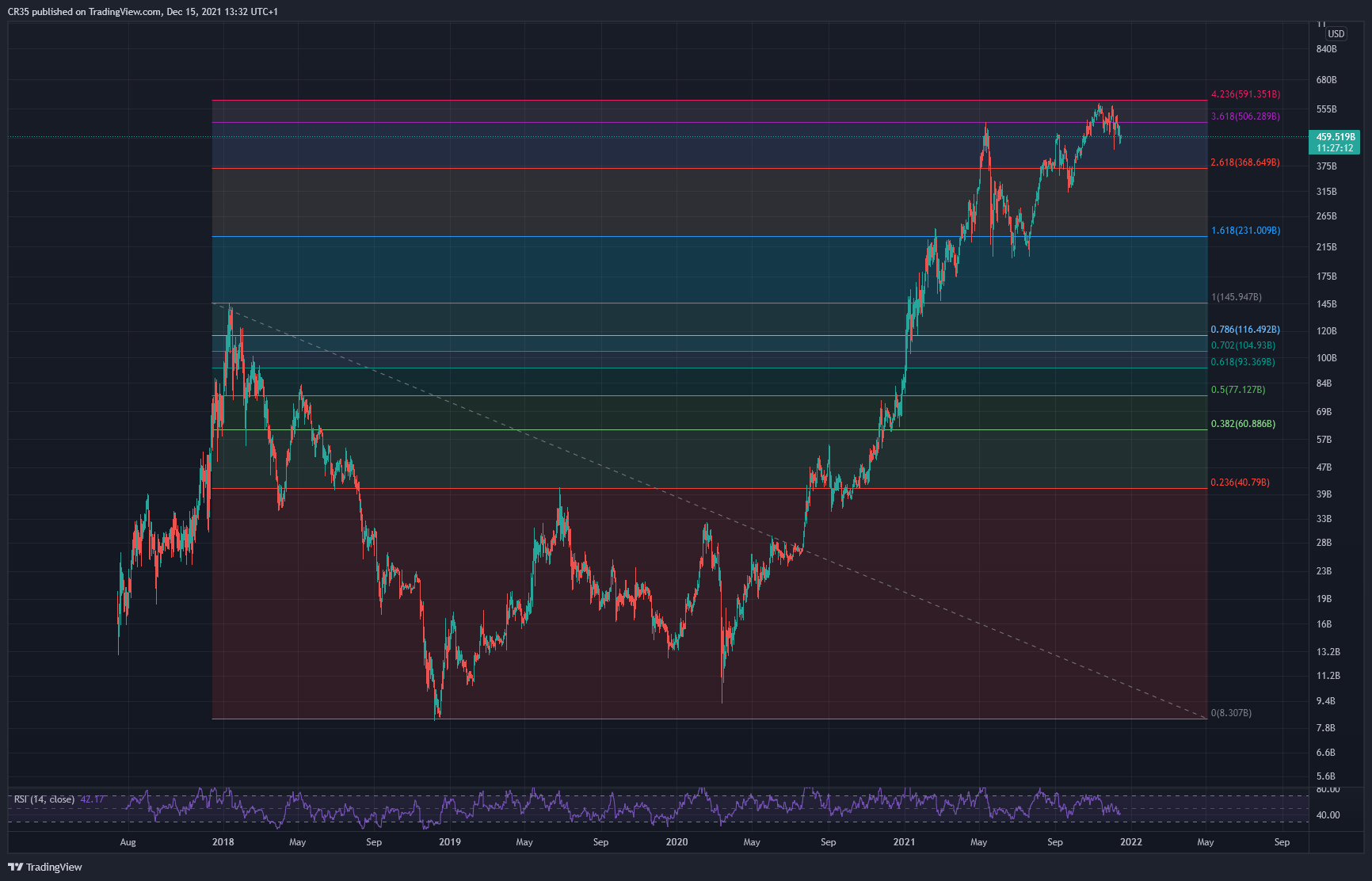Viewport: 1372px width, 881px height.
Task: Click the 57B price scale label
Action: coord(1324,440)
